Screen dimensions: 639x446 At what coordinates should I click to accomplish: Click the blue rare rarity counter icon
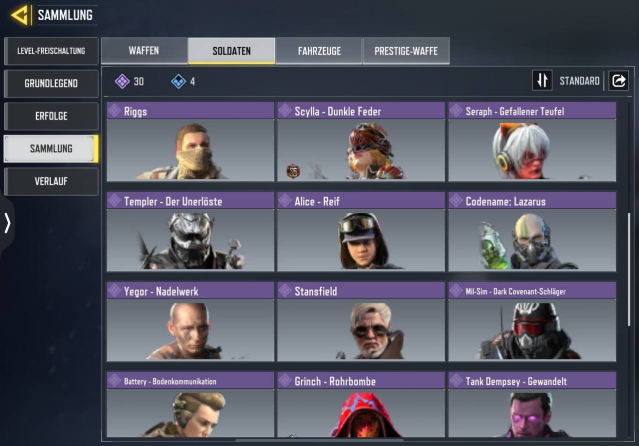tap(178, 82)
